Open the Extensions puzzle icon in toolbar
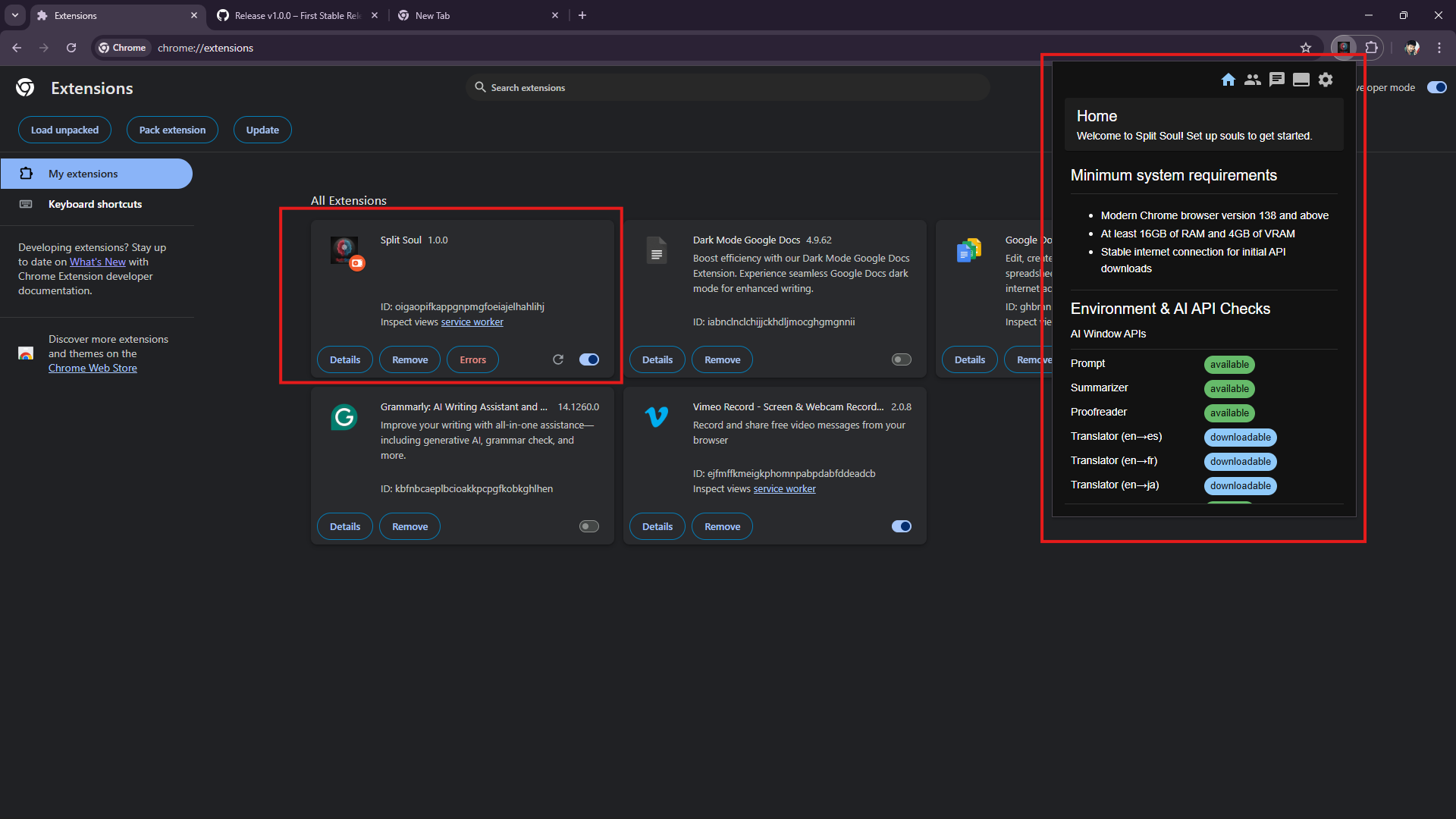Image resolution: width=1456 pixels, height=819 pixels. point(1371,47)
